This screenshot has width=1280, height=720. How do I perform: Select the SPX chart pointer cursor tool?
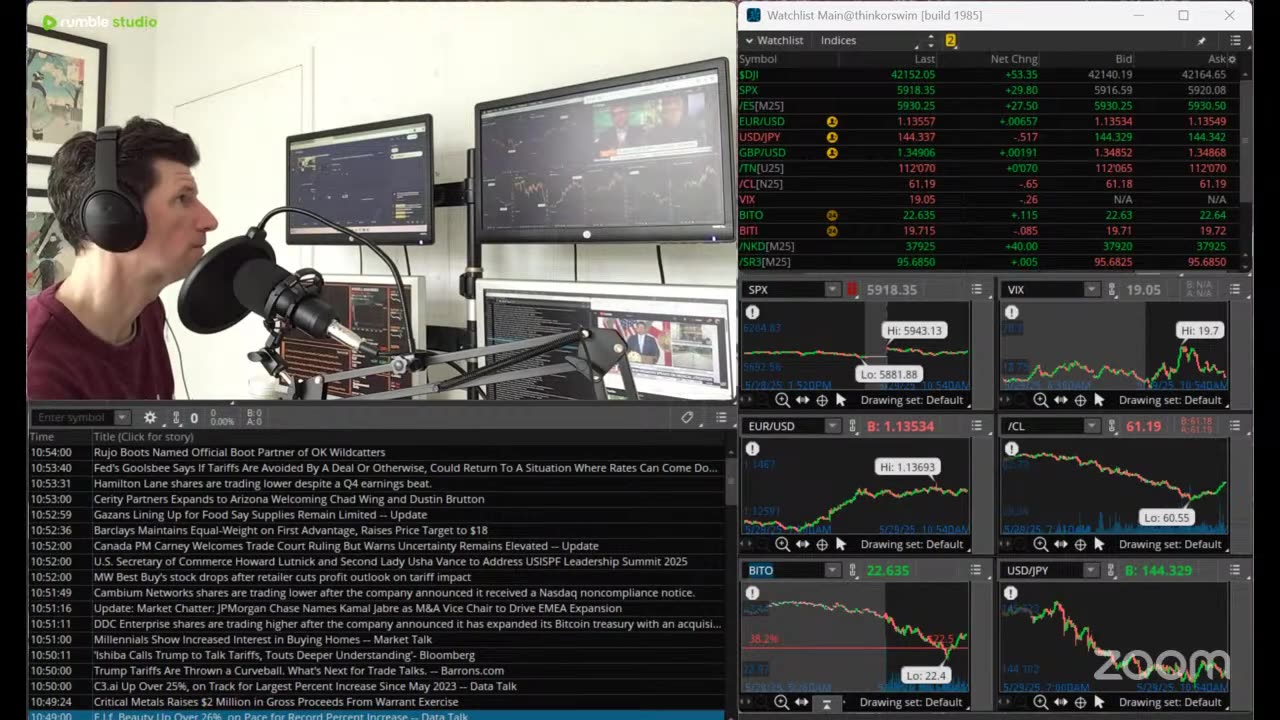click(840, 400)
